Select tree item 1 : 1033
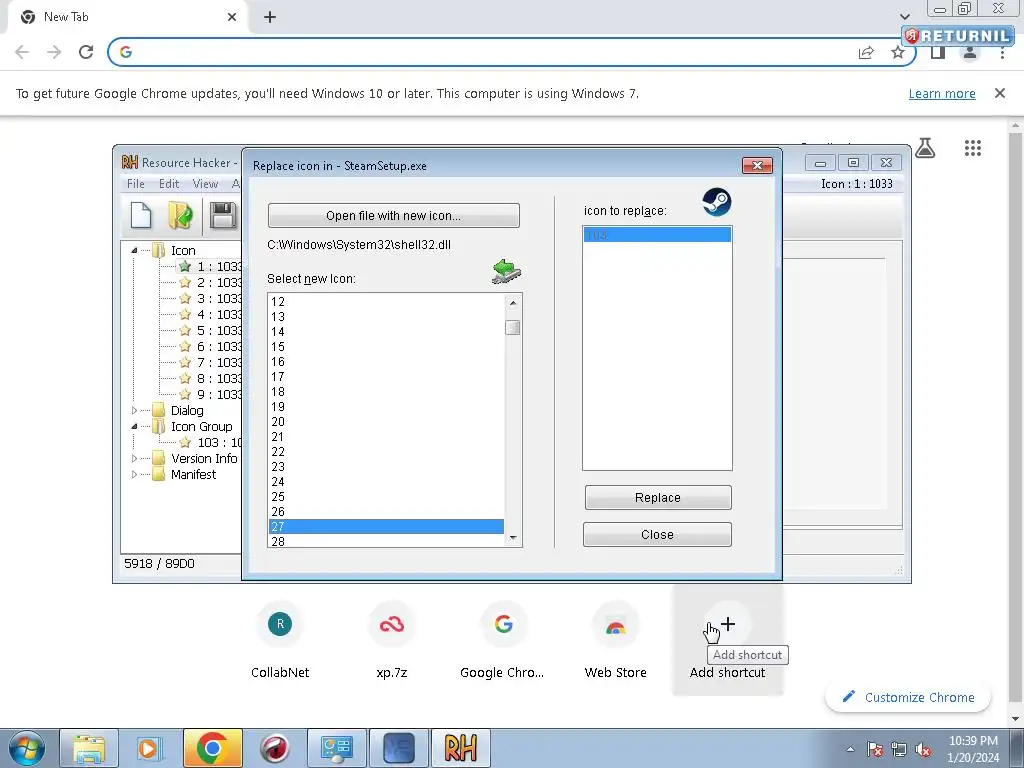The height and width of the screenshot is (768, 1024). pos(210,266)
